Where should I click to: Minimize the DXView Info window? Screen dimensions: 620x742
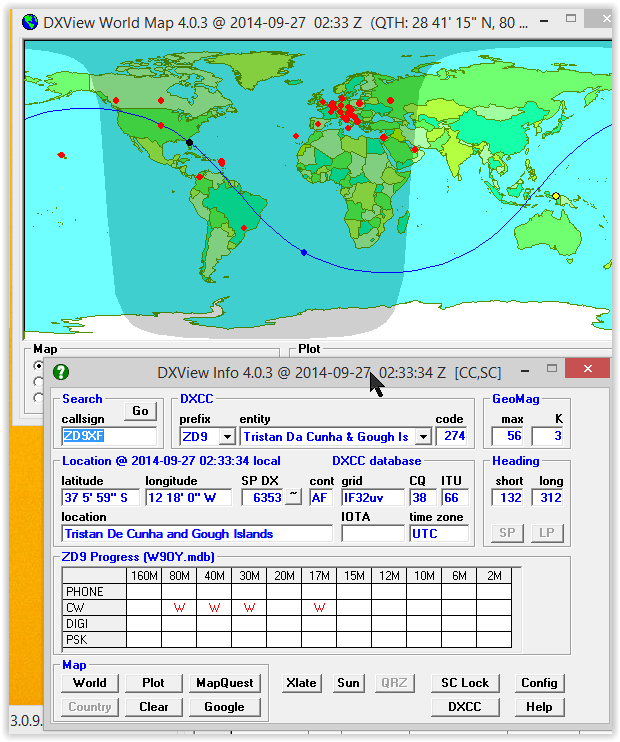(x=525, y=371)
